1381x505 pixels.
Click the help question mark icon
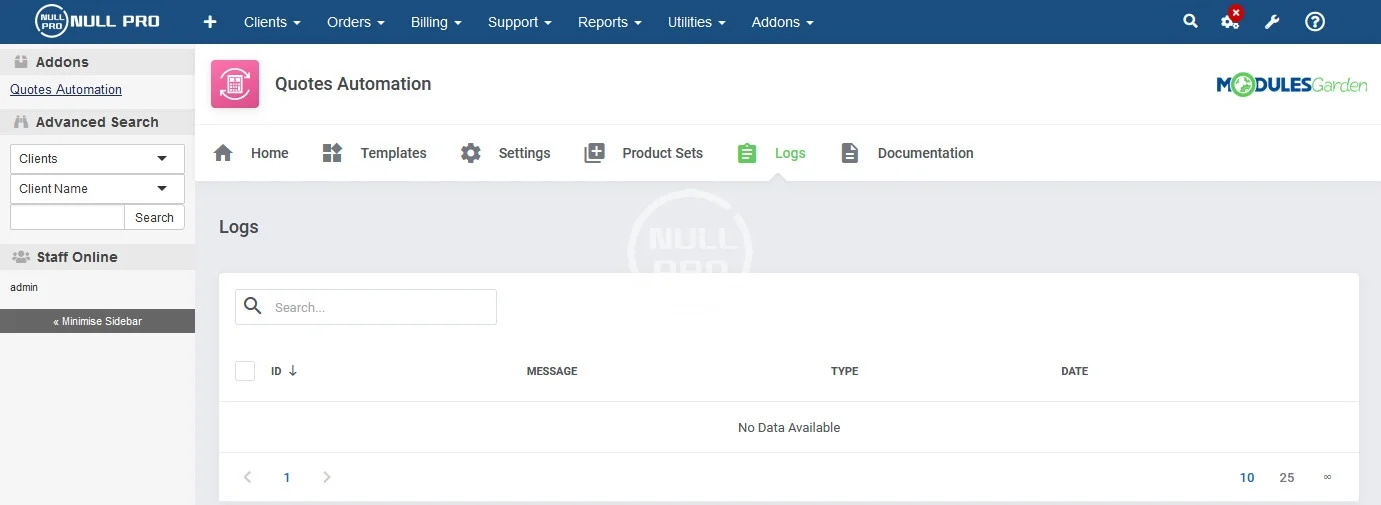pyautogui.click(x=1315, y=22)
